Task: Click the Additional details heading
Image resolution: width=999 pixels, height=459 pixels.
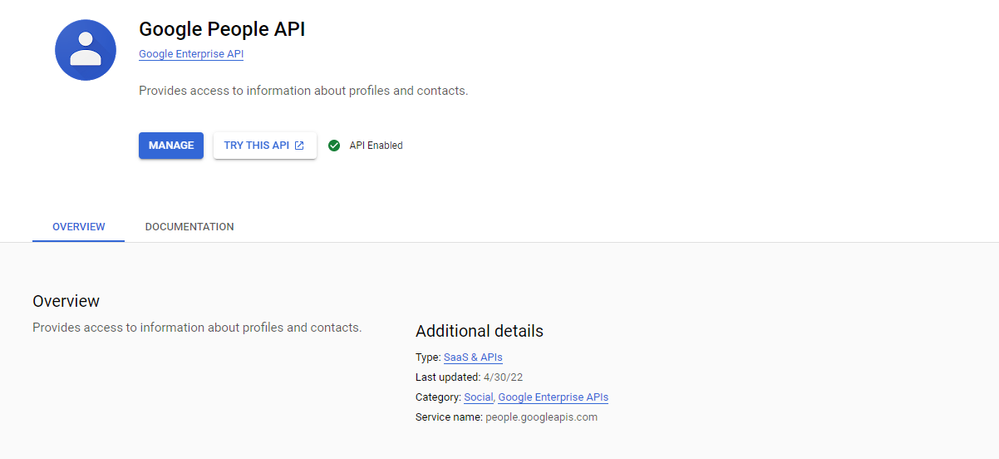Action: point(479,331)
